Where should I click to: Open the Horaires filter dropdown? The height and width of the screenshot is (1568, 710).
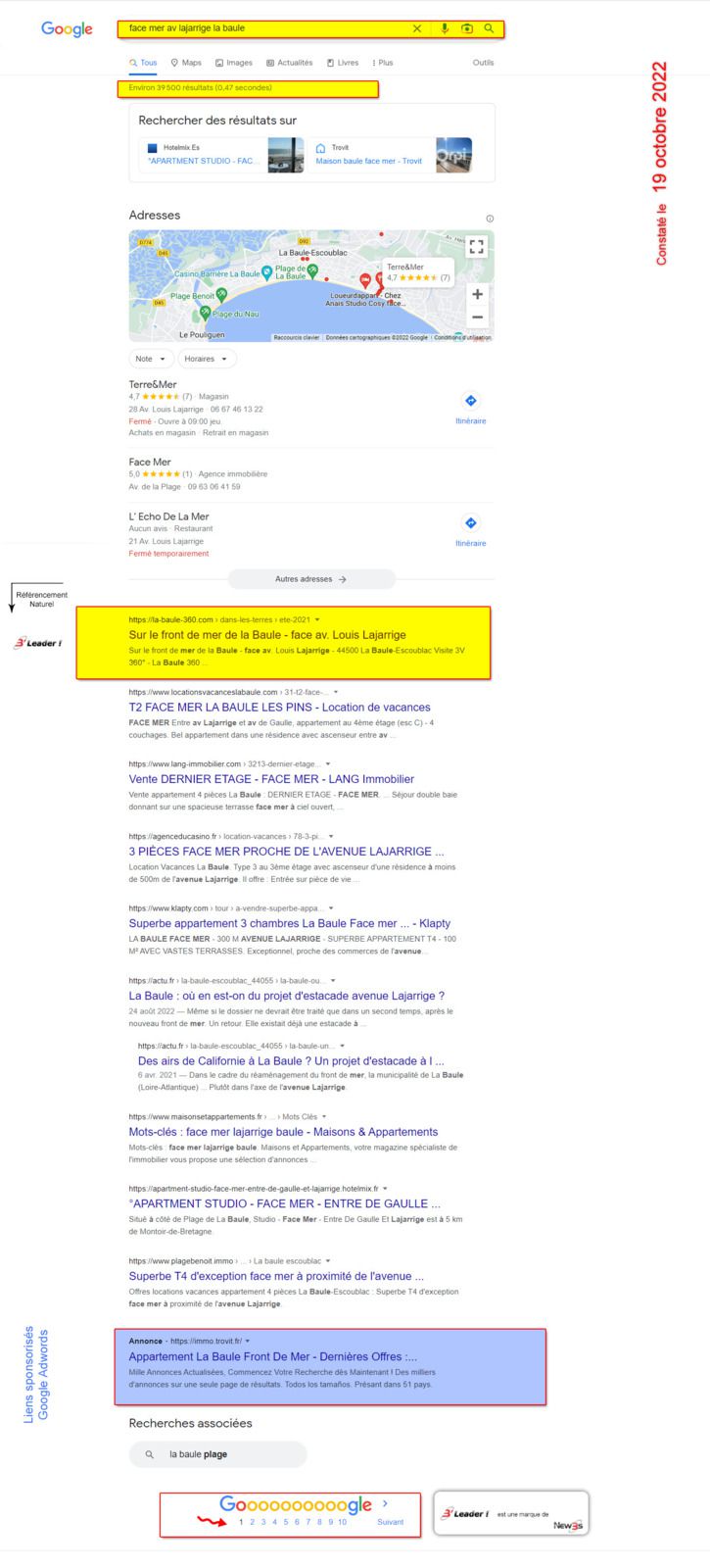pyautogui.click(x=207, y=359)
